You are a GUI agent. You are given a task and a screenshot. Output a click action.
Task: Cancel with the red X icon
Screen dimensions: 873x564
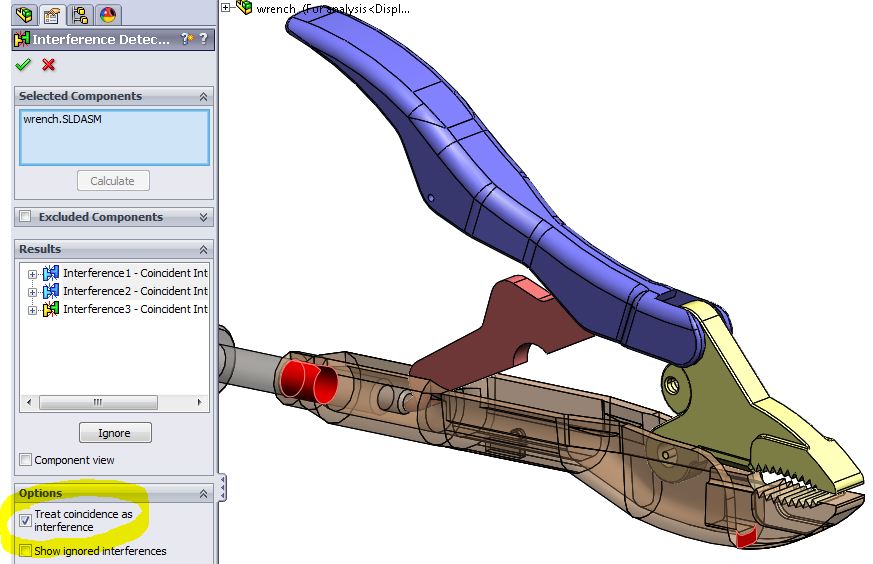pyautogui.click(x=48, y=65)
